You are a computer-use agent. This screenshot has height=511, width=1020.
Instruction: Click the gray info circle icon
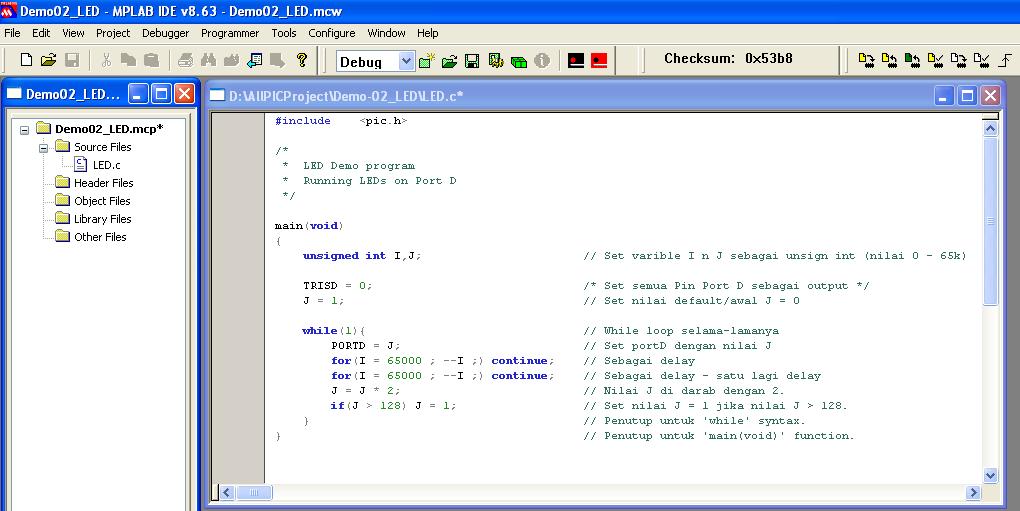click(541, 61)
